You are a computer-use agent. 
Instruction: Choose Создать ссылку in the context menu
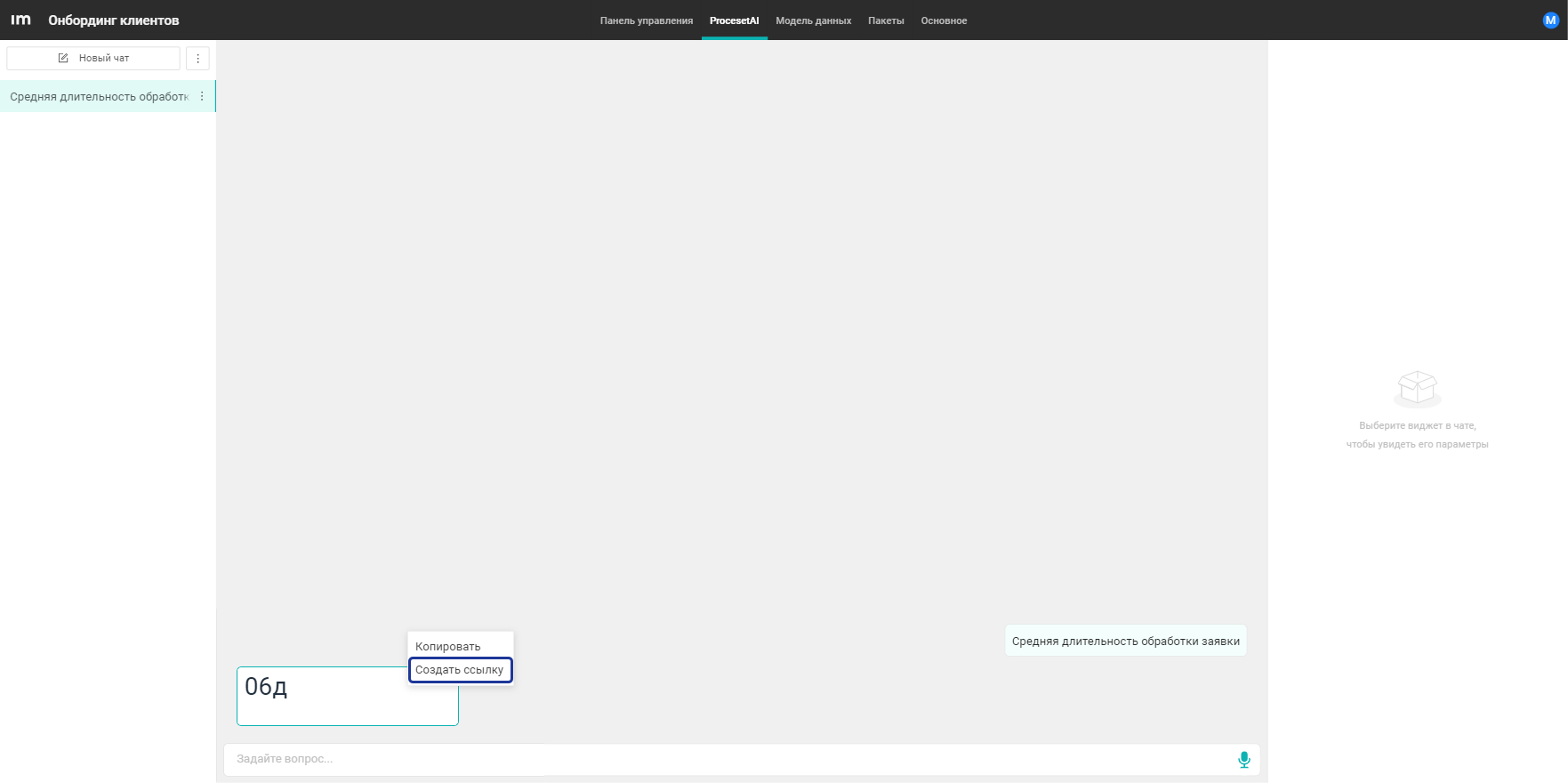[x=461, y=670]
